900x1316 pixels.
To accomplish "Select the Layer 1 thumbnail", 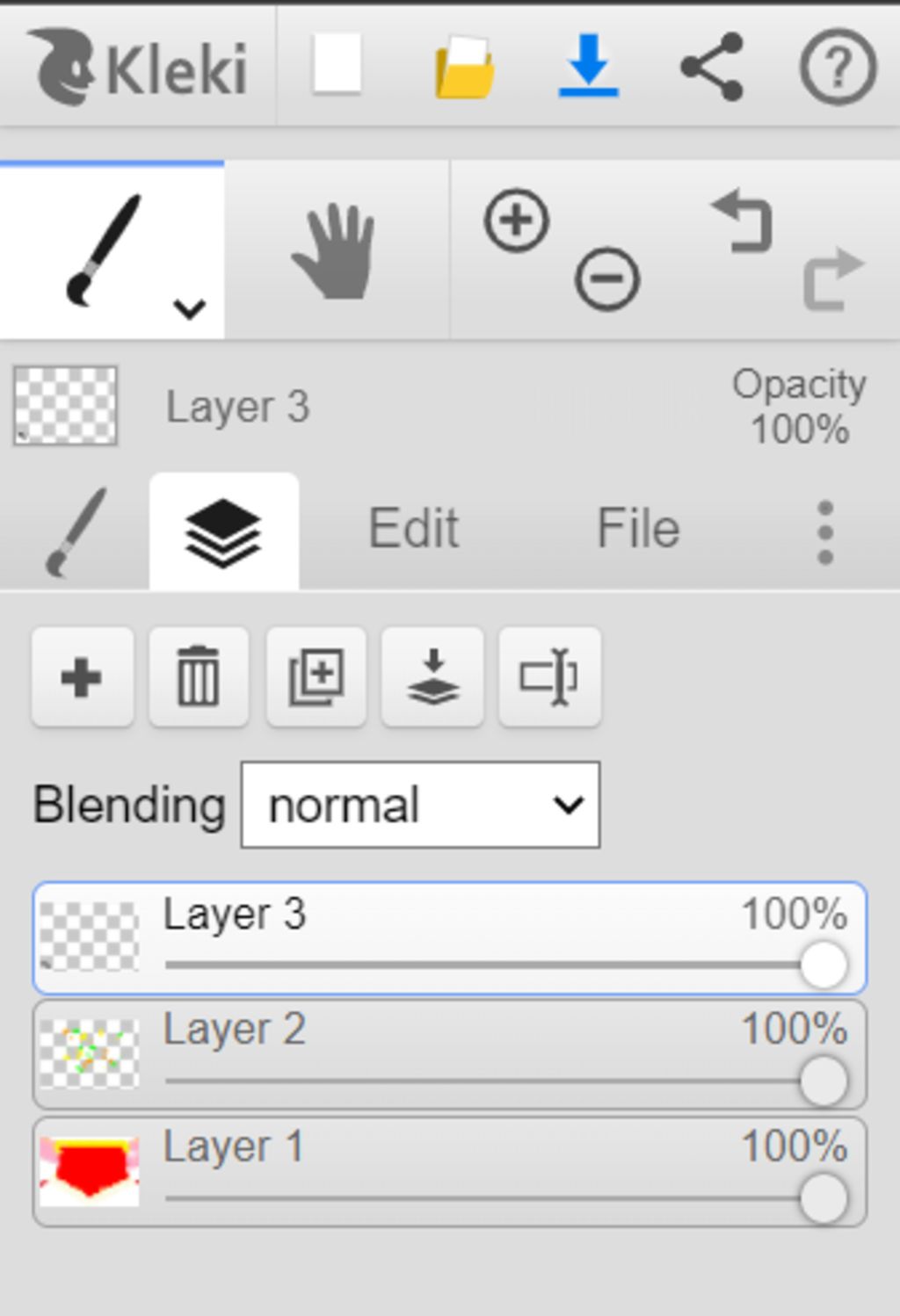I will pyautogui.click(x=90, y=1171).
